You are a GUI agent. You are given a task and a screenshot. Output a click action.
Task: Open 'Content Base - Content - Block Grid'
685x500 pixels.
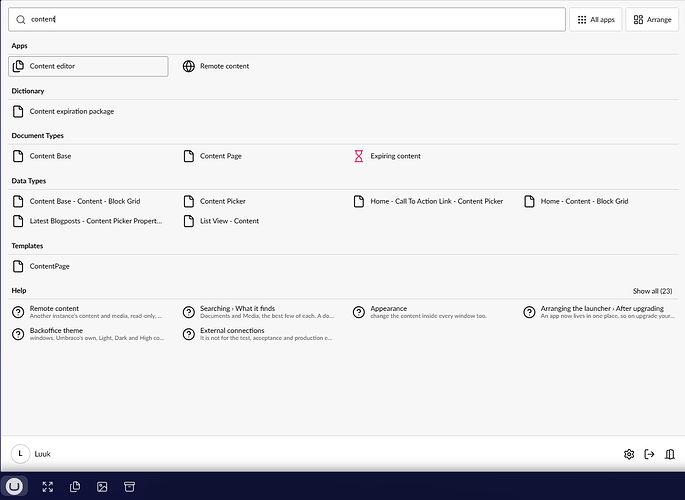tap(85, 201)
